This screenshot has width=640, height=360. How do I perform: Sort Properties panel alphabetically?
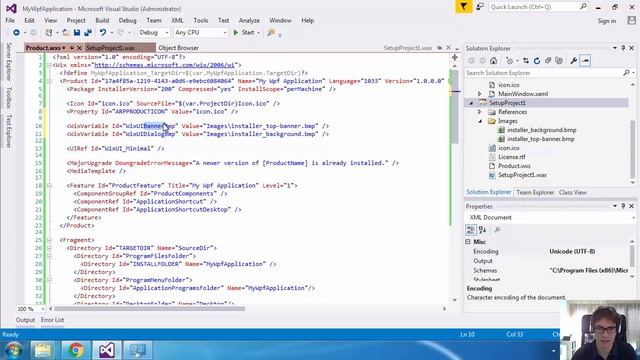tap(482, 230)
